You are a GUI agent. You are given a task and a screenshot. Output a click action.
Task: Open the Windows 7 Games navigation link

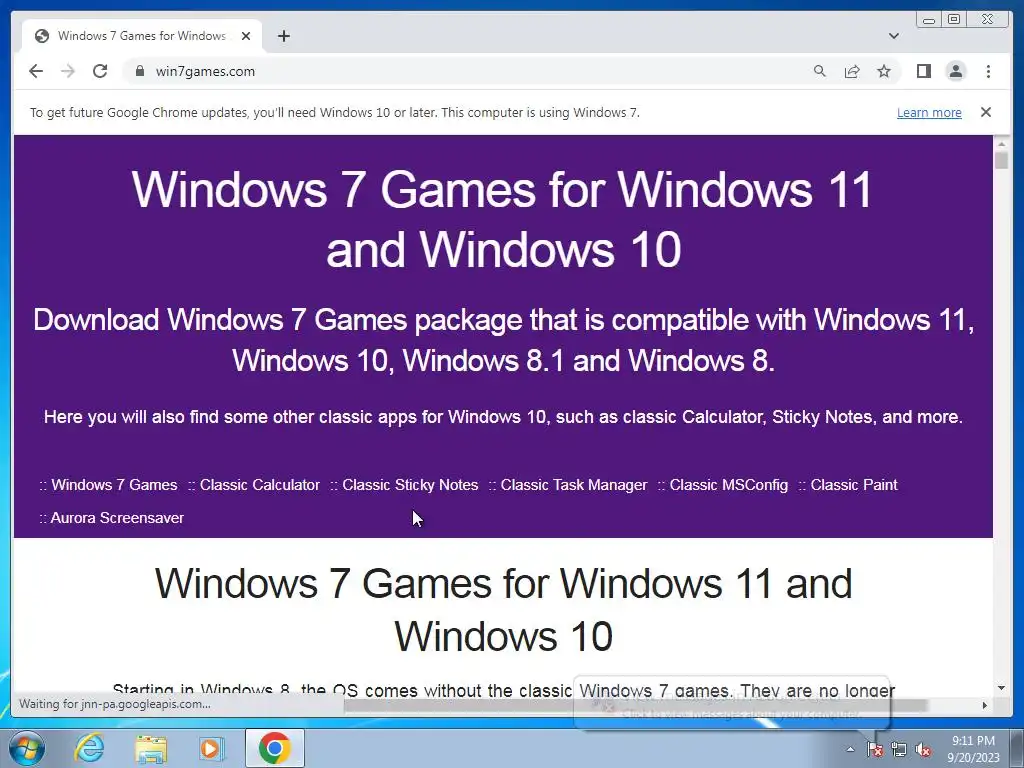114,485
